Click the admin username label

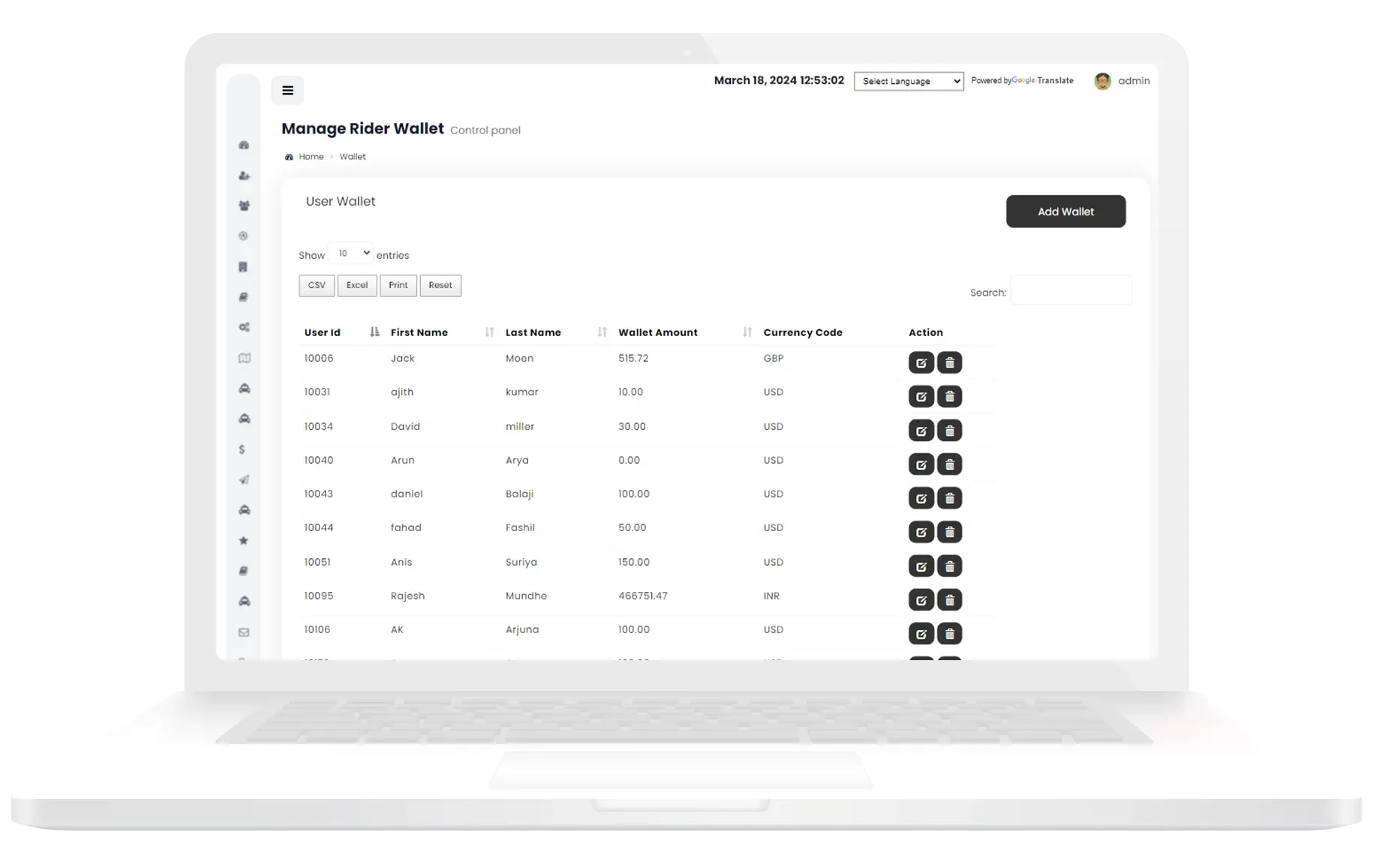coord(1134,81)
